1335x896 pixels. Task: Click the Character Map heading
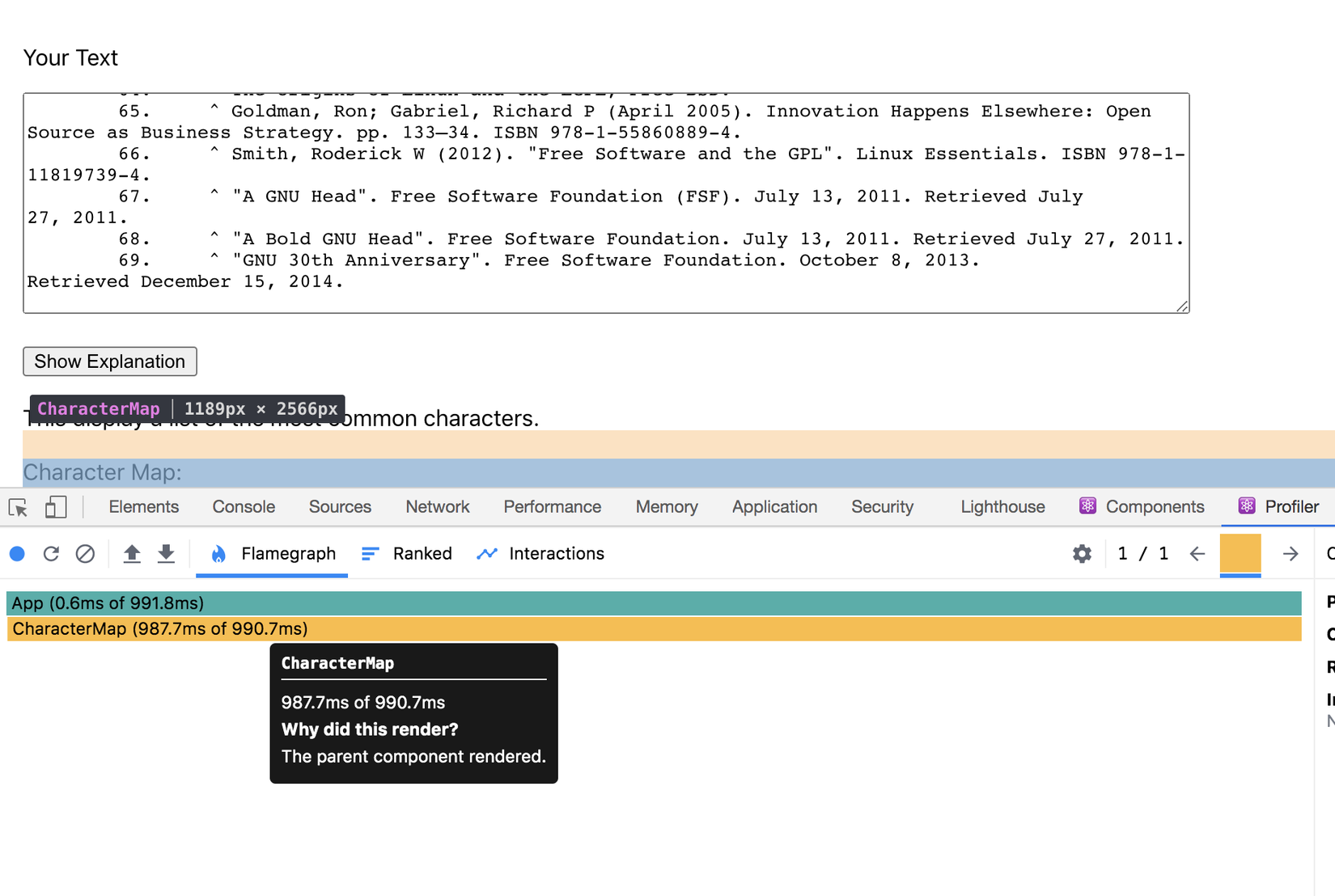103,472
